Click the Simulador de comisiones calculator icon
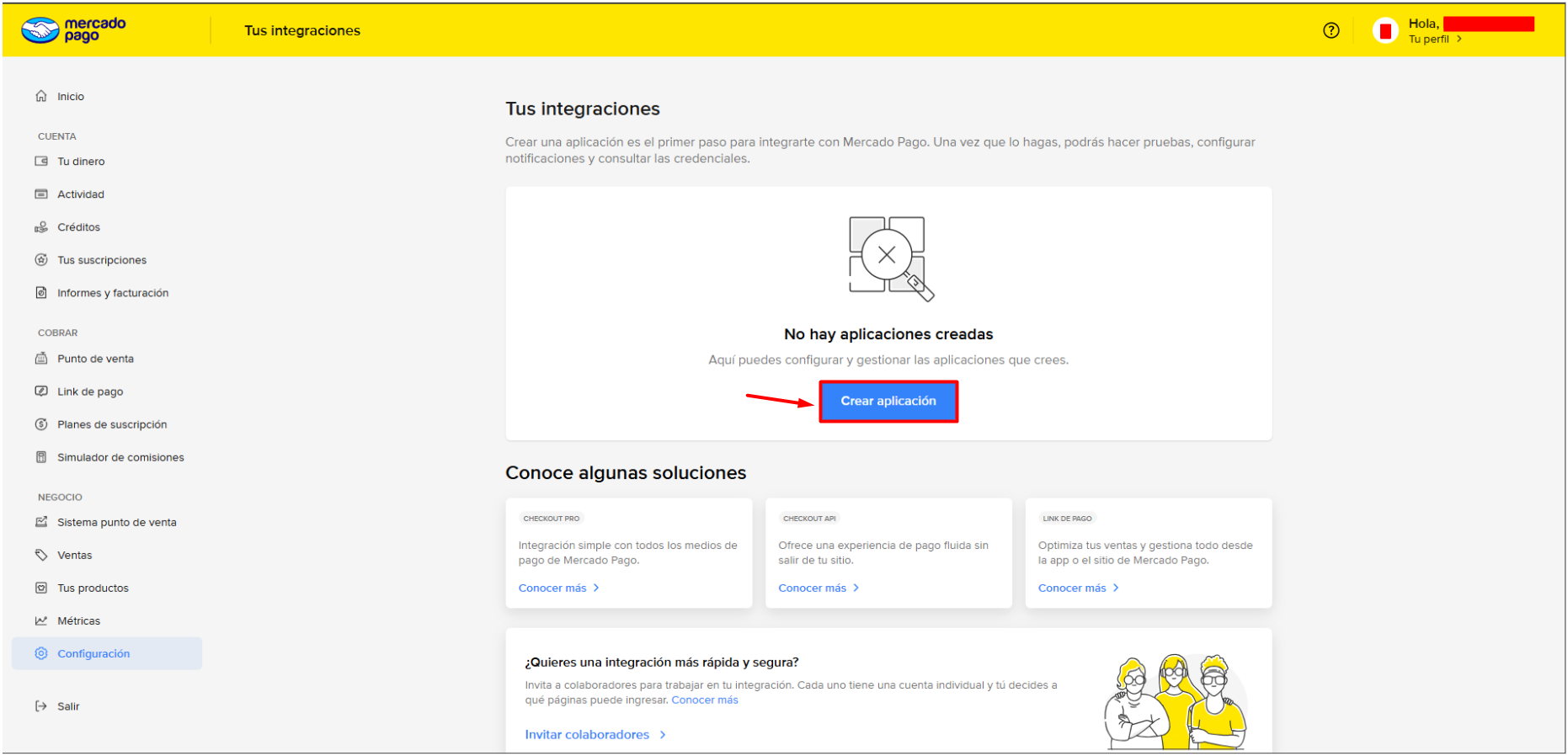The height and width of the screenshot is (756, 1568). point(41,456)
